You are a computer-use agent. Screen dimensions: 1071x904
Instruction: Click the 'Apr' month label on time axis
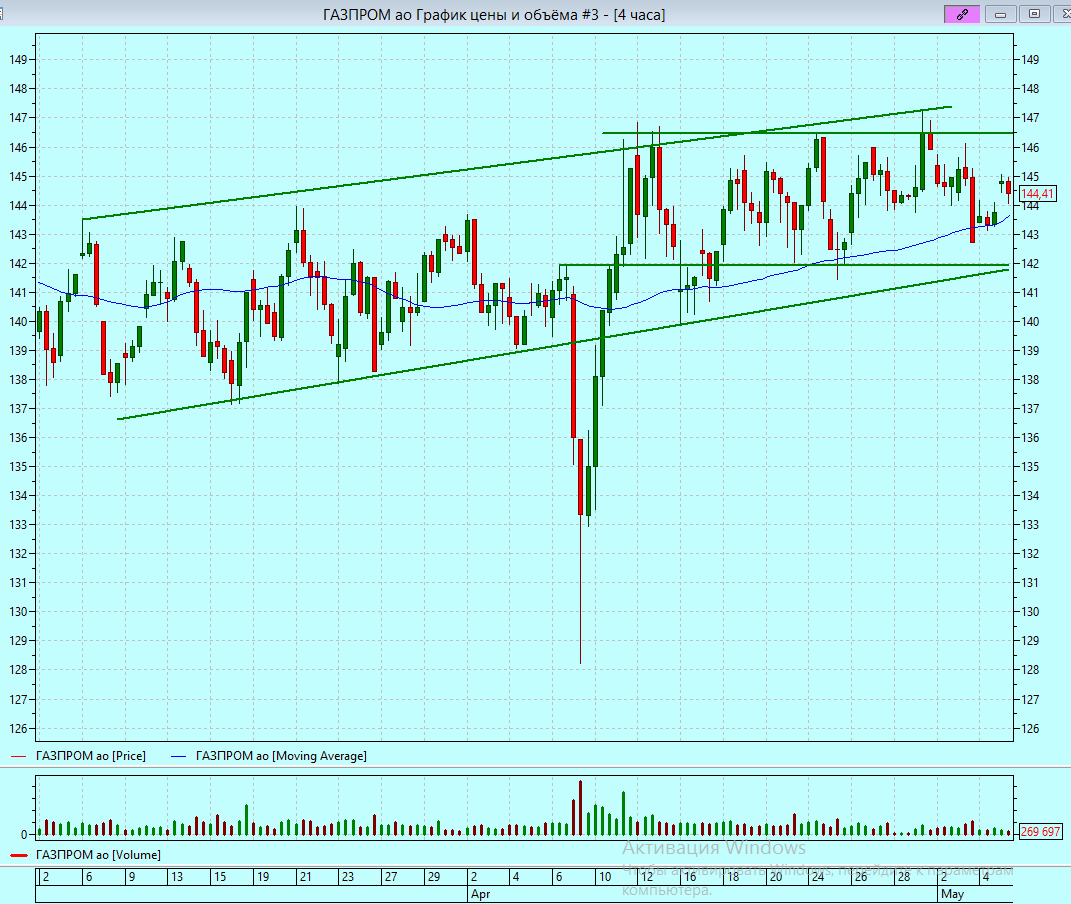(481, 894)
